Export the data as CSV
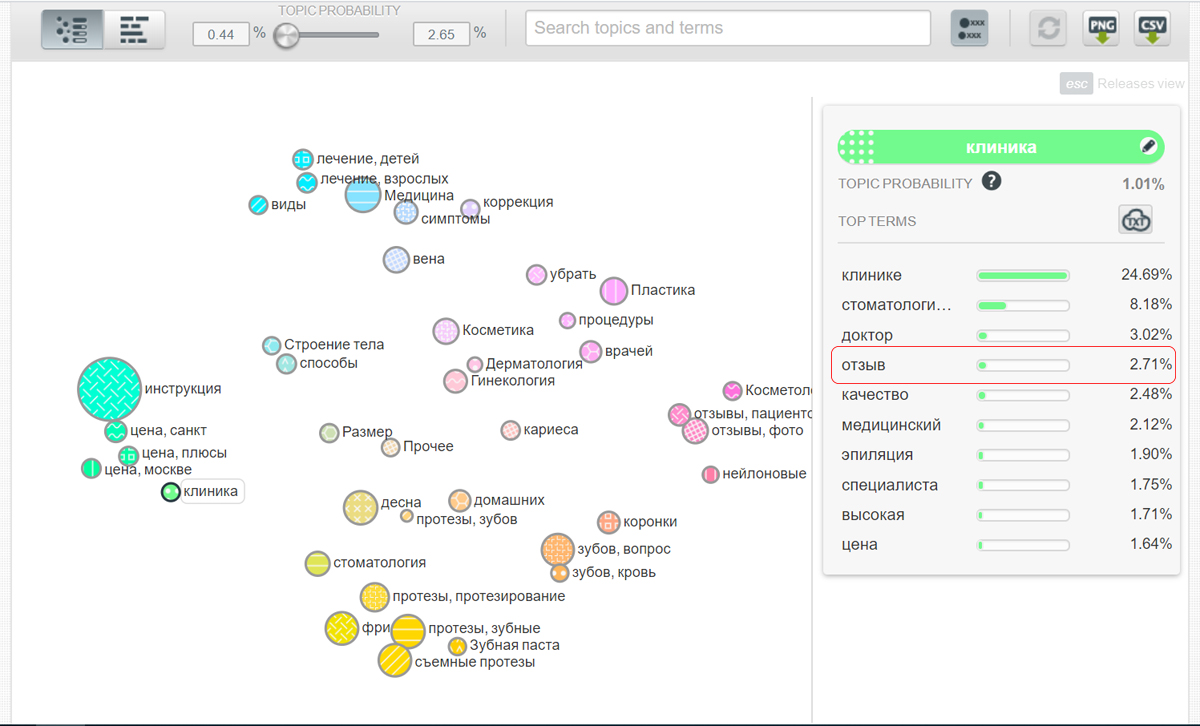 (1152, 29)
